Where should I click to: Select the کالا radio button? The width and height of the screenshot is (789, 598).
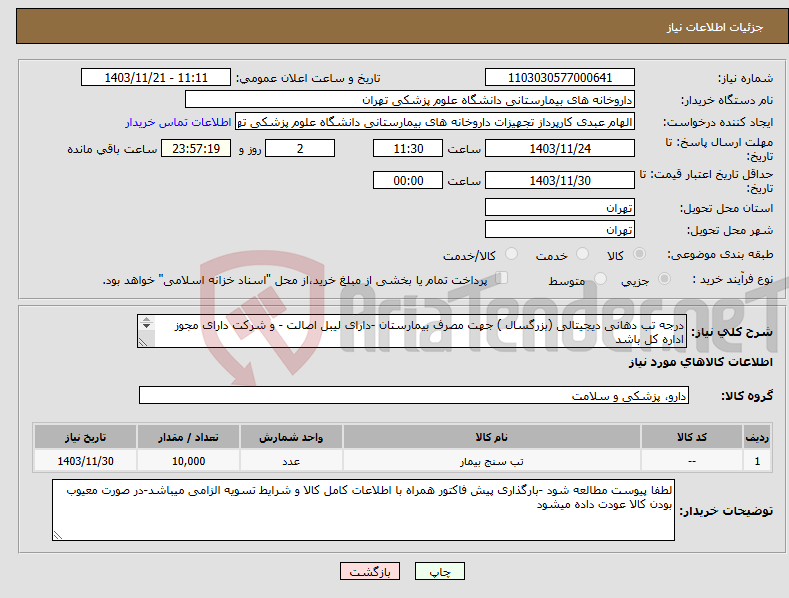(x=640, y=254)
